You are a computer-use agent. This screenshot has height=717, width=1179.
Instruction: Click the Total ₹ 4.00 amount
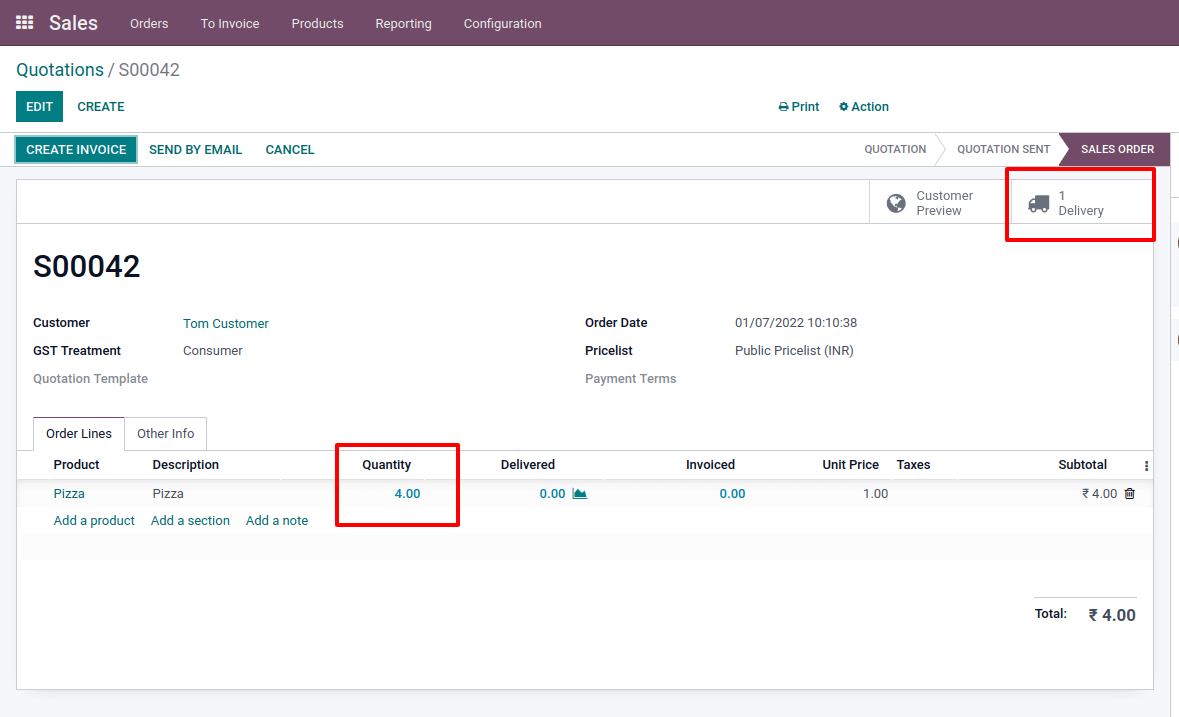coord(1111,615)
